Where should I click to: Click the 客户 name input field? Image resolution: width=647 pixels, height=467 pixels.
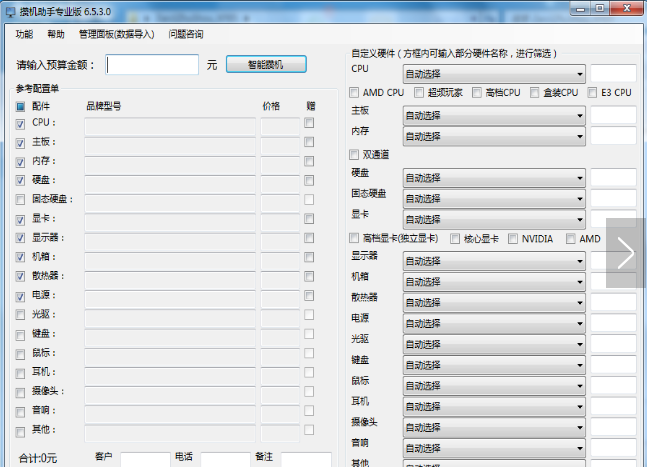tap(145, 460)
